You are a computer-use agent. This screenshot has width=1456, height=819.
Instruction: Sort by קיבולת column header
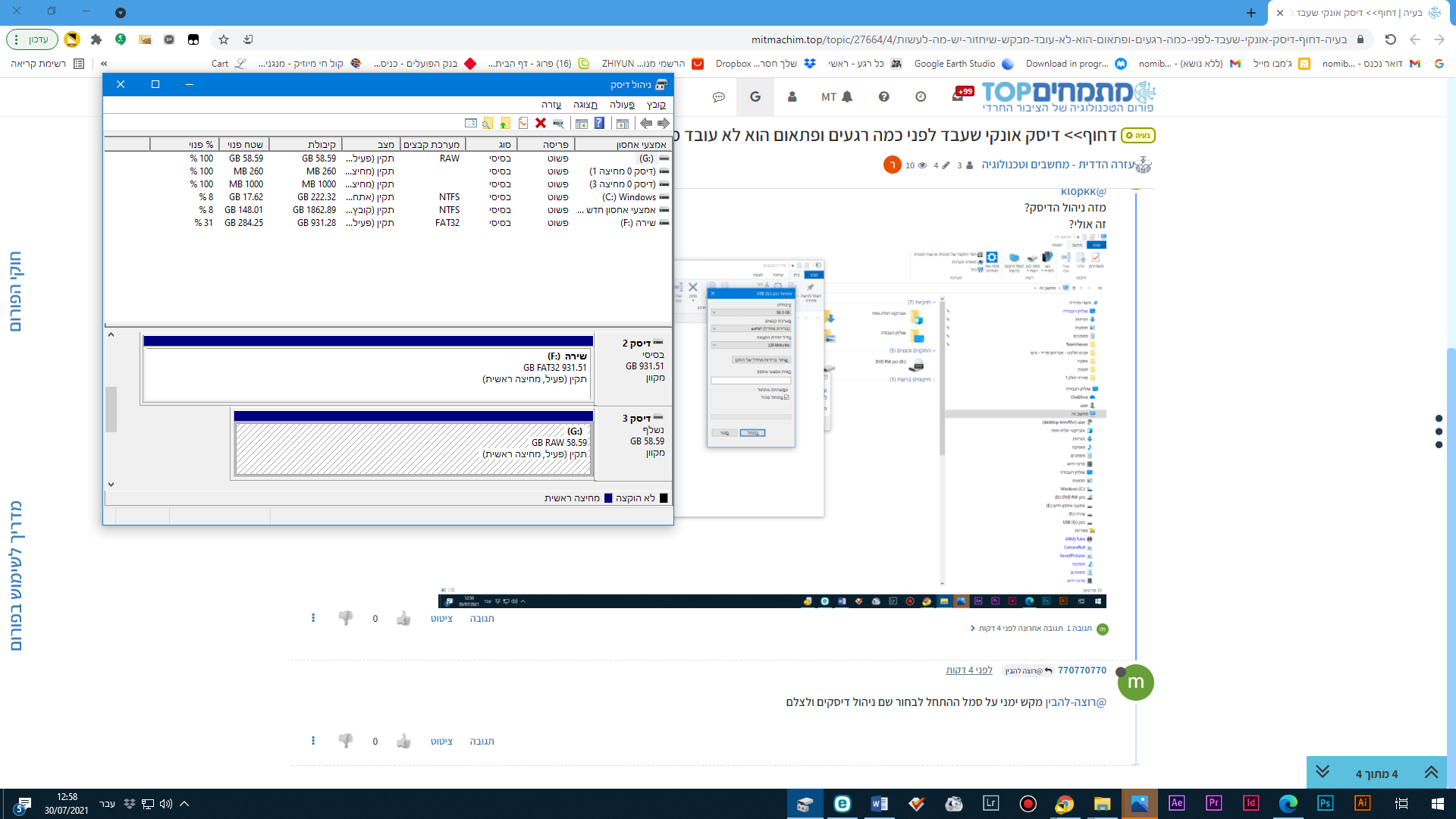click(x=306, y=144)
